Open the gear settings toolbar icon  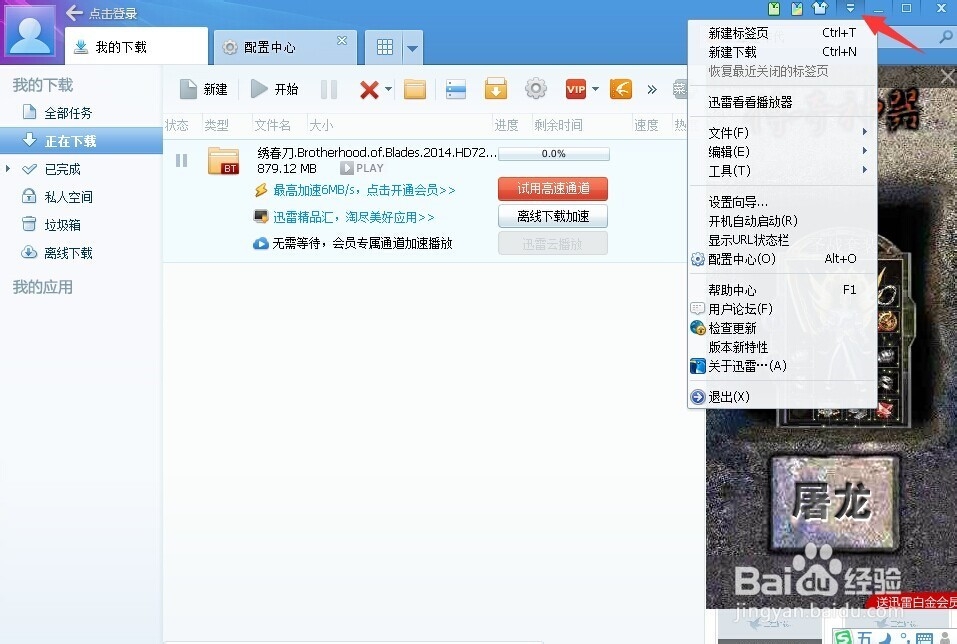536,89
